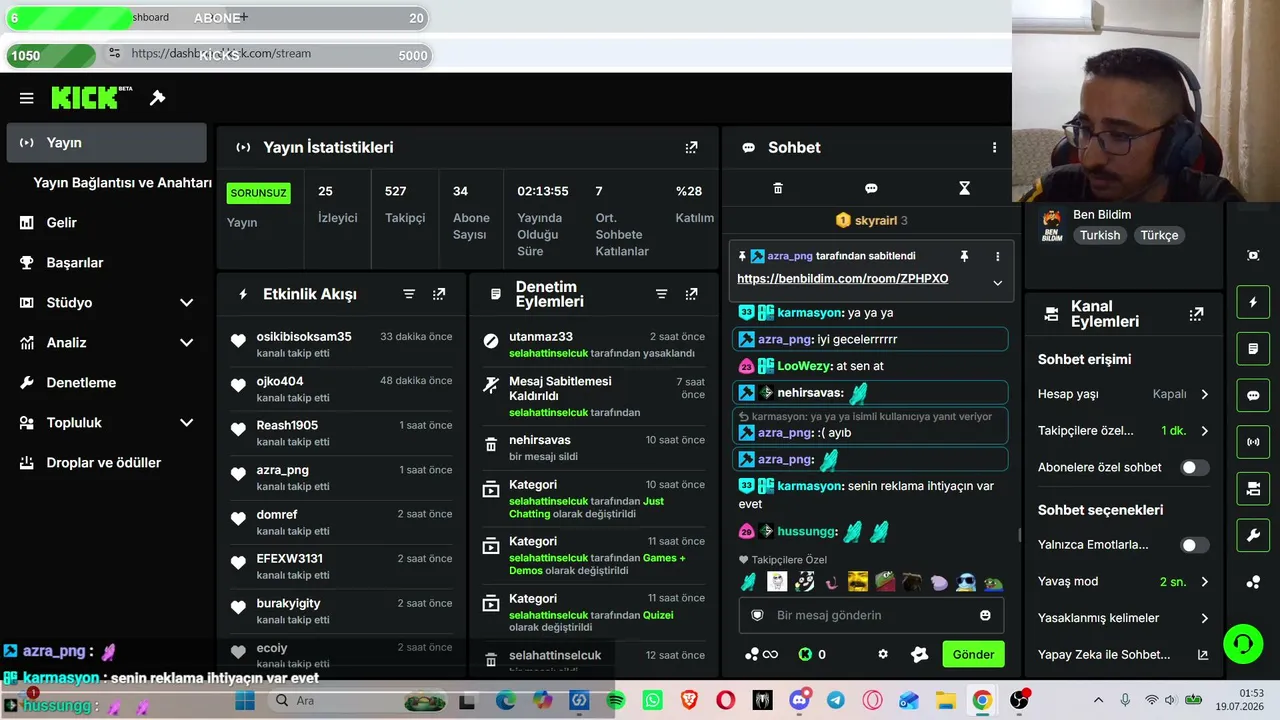
Task: Click the moderator hammer icon beside Kick logo
Action: coord(157,98)
